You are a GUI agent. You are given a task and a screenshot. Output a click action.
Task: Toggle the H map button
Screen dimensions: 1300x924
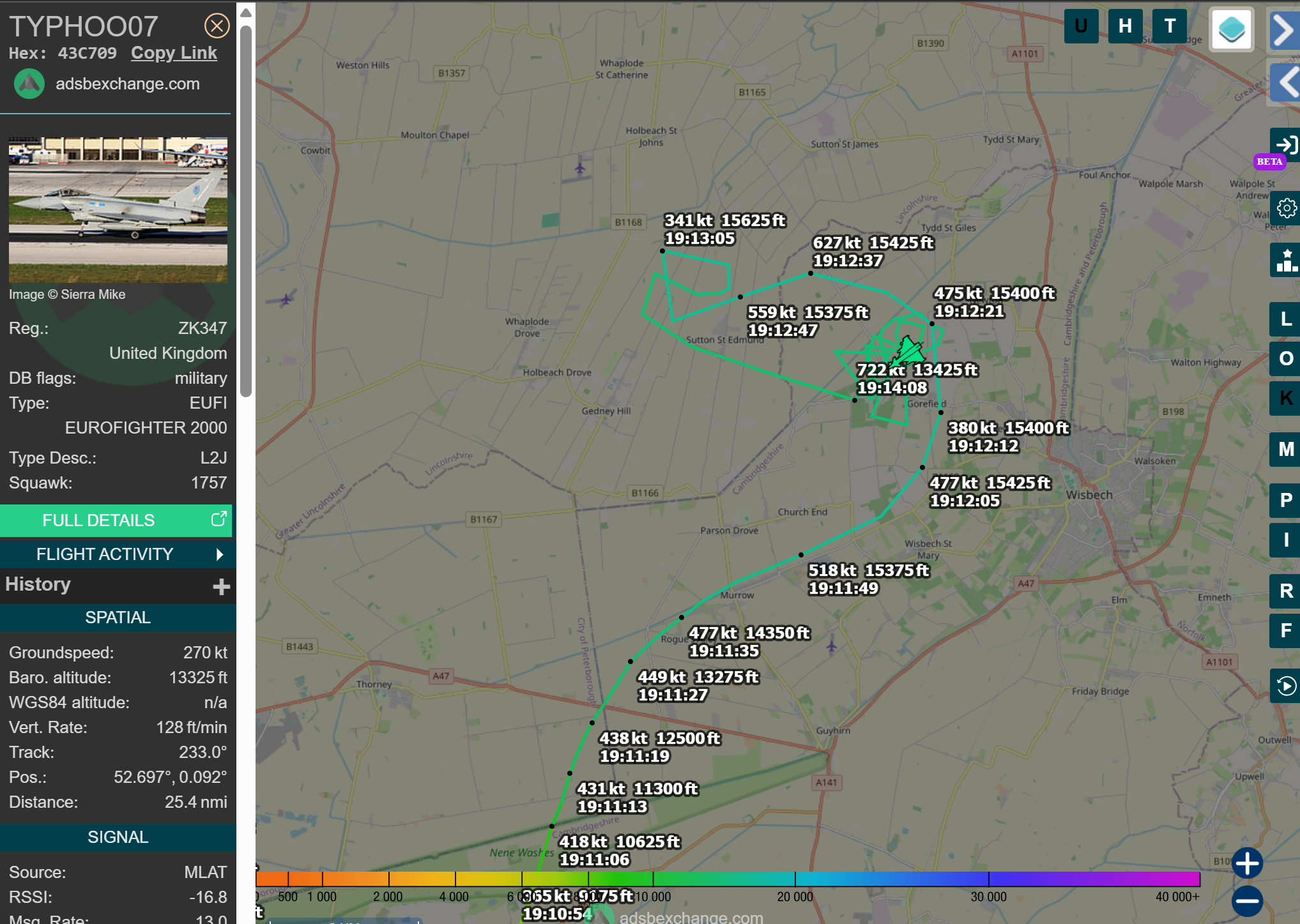(x=1125, y=26)
